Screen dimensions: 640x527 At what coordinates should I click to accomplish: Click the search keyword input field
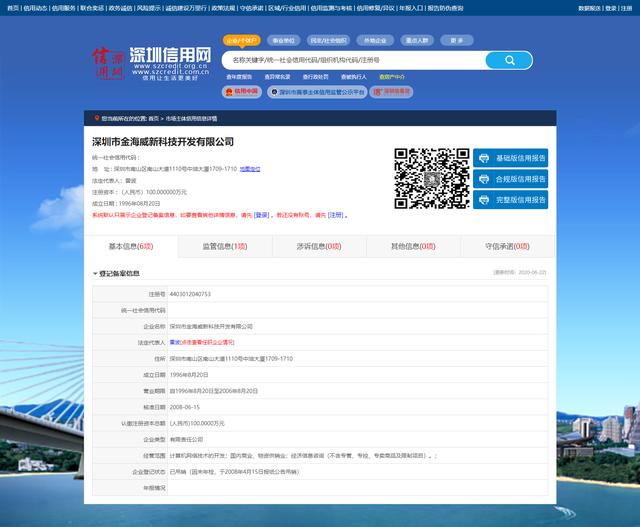tap(353, 60)
